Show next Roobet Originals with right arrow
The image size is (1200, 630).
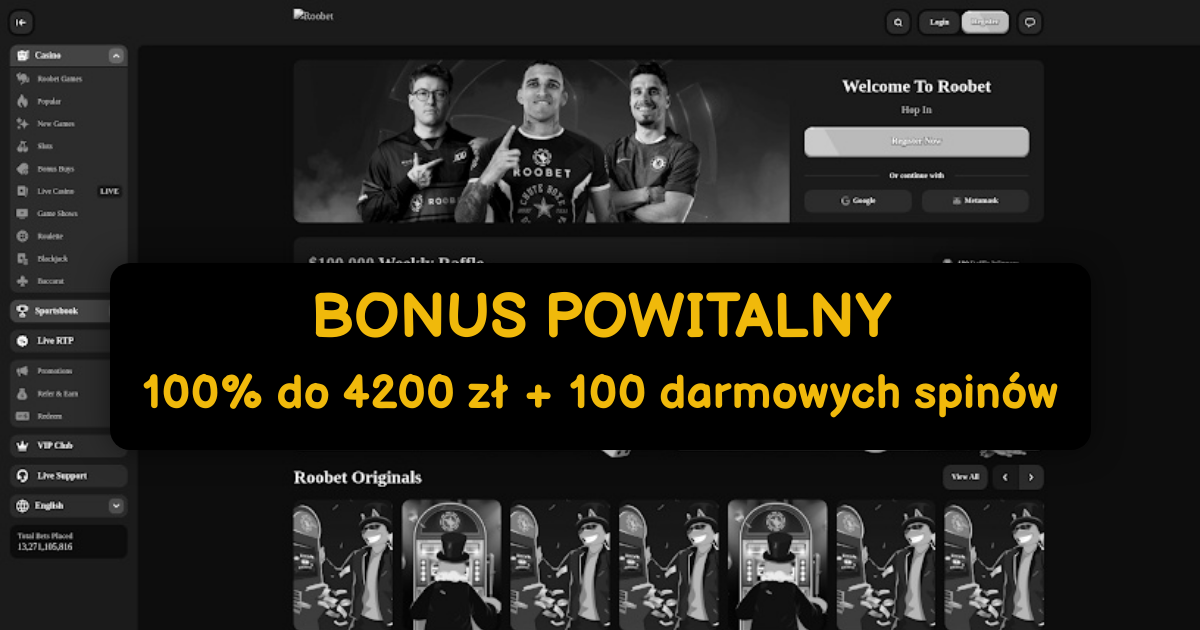point(1031,477)
